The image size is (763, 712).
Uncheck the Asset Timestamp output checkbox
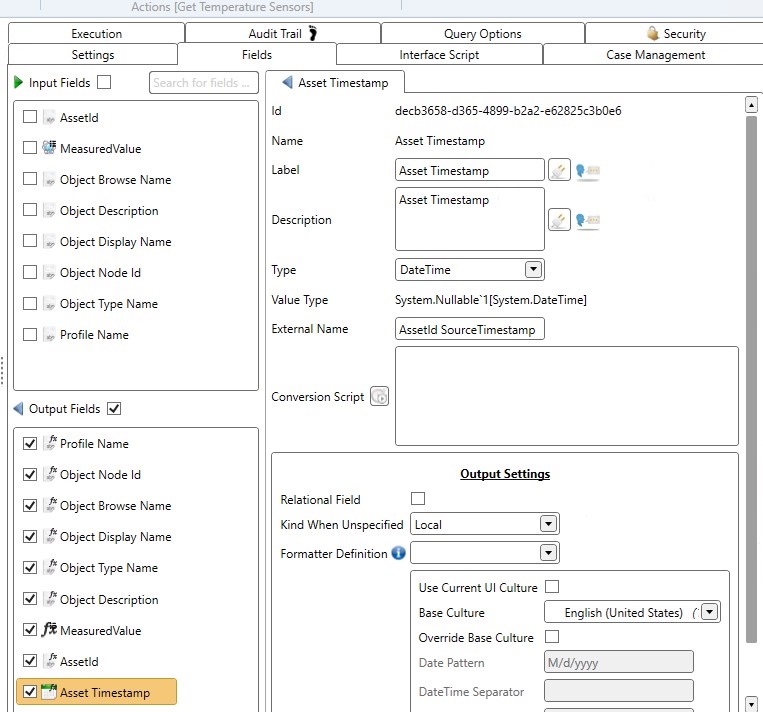(x=30, y=692)
